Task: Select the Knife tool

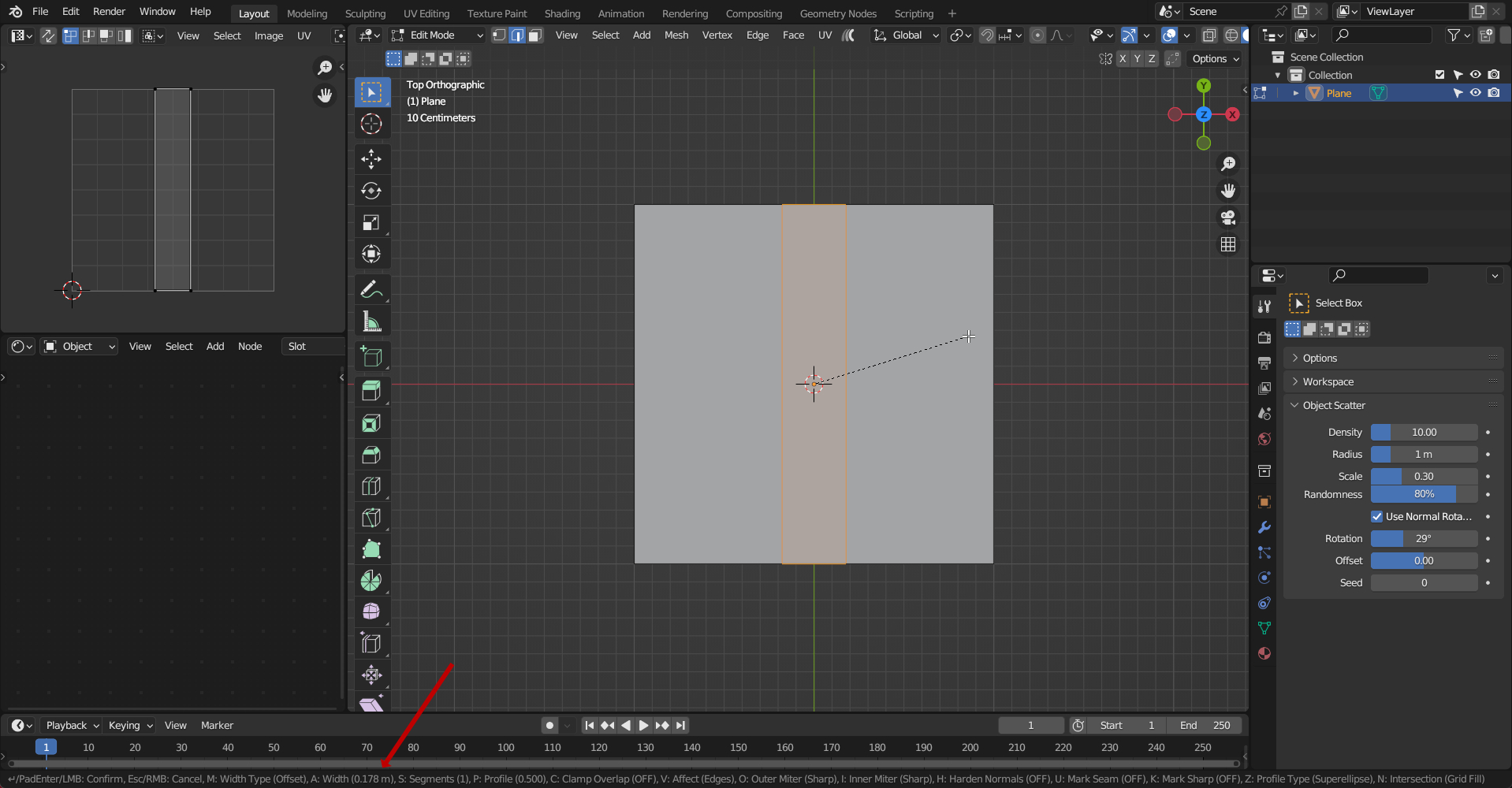Action: coord(371,518)
